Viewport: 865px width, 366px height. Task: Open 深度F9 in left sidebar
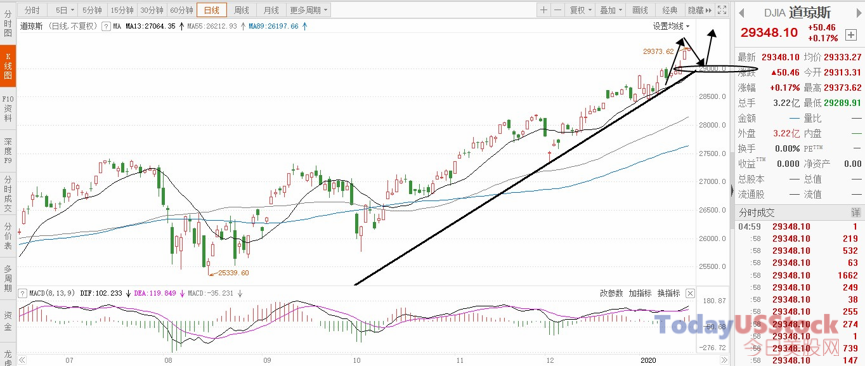[x=8, y=150]
